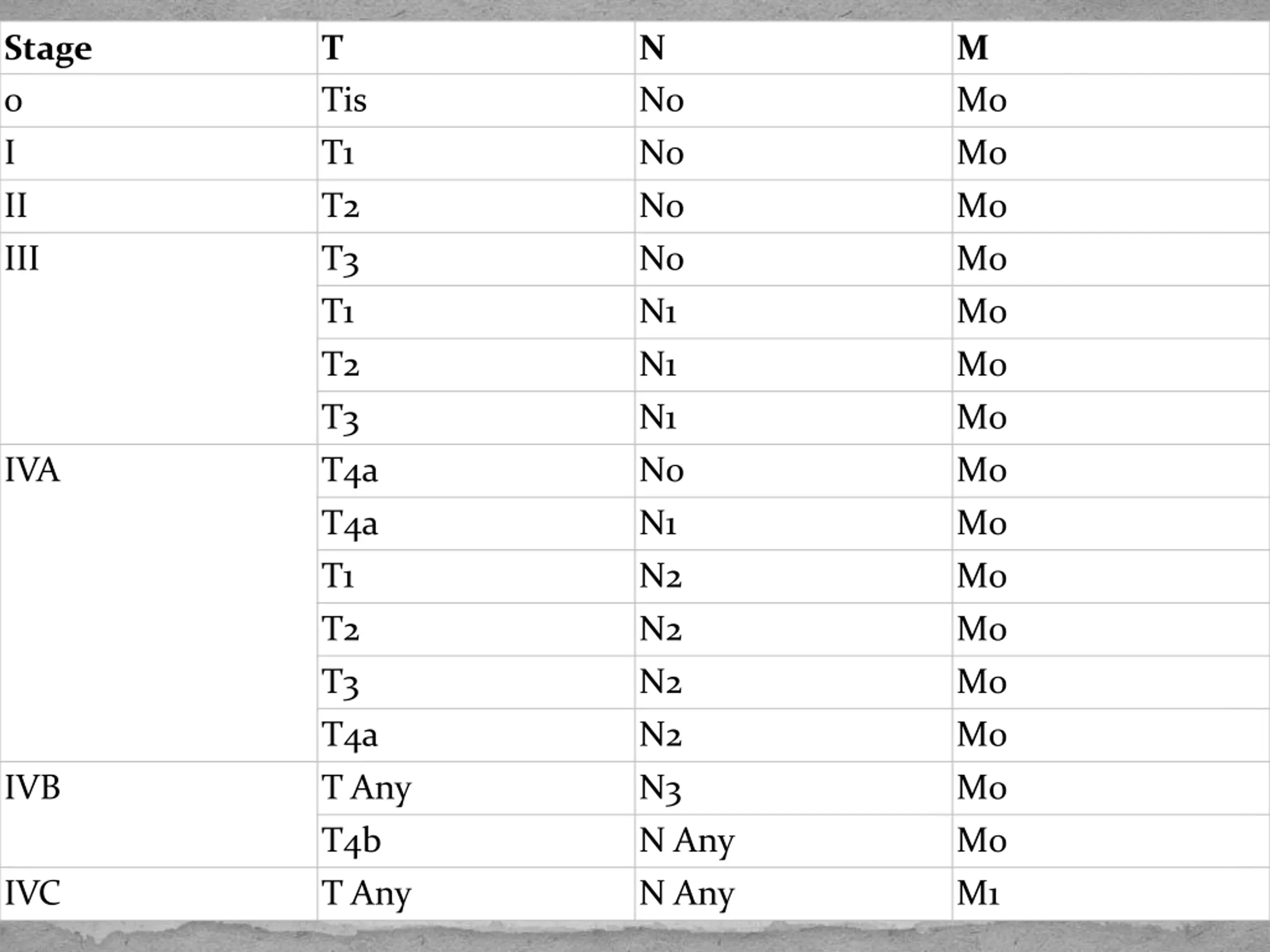Select T Any in IVB row
The width and height of the screenshot is (1270, 952).
(476, 788)
